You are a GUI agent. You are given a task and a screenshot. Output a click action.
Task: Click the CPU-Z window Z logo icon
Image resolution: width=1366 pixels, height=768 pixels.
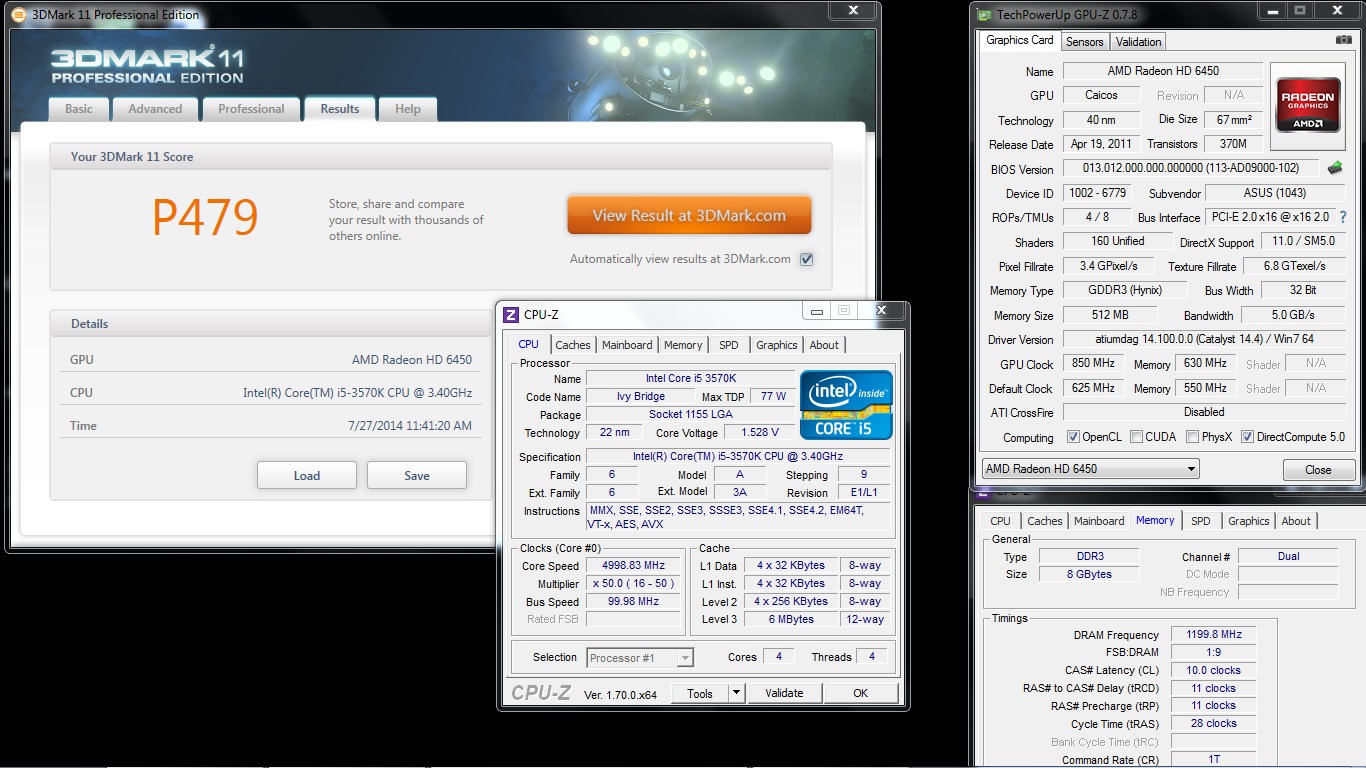point(510,314)
